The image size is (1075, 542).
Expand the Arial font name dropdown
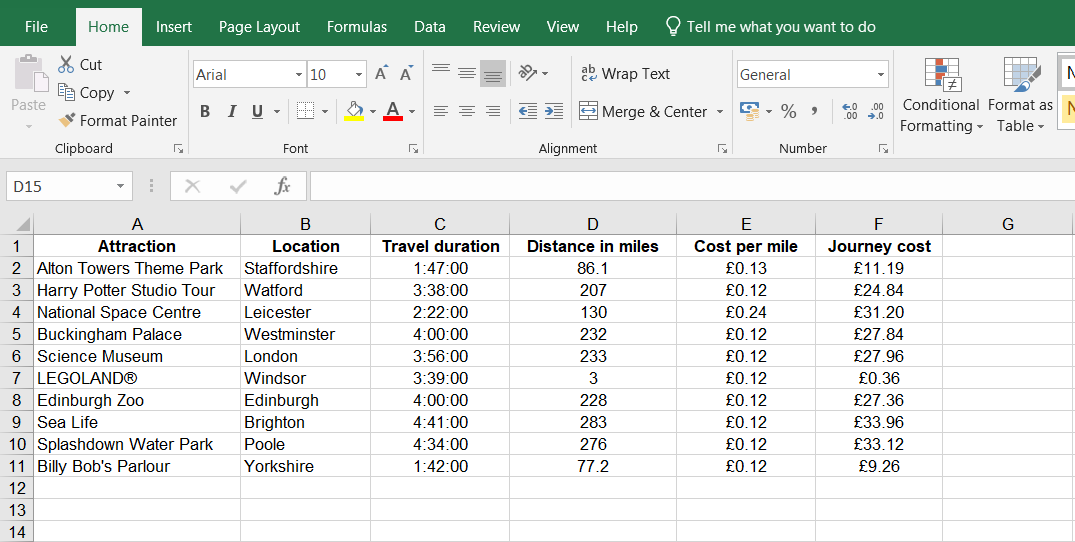tap(299, 74)
